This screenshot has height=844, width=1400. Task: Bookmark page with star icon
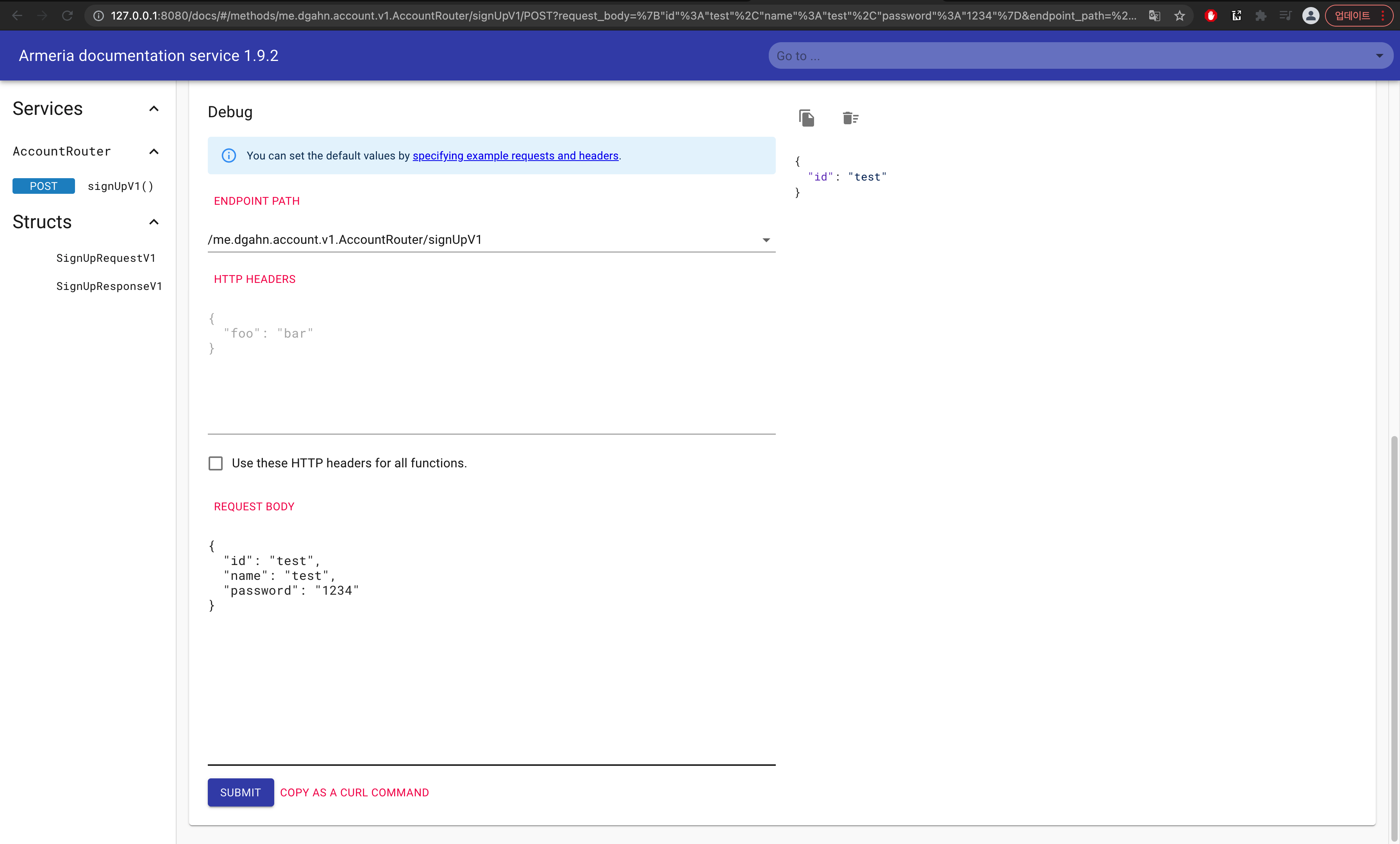coord(1180,15)
